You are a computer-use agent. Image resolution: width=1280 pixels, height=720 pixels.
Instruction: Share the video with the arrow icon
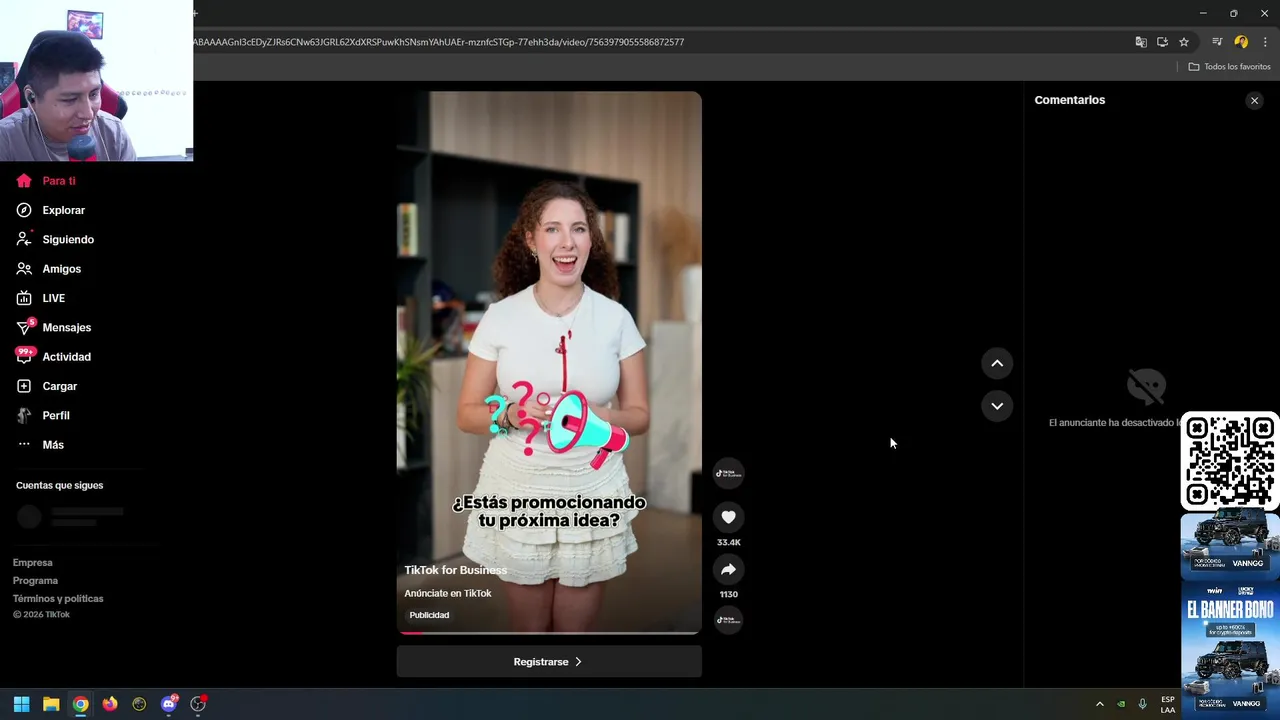(728, 569)
